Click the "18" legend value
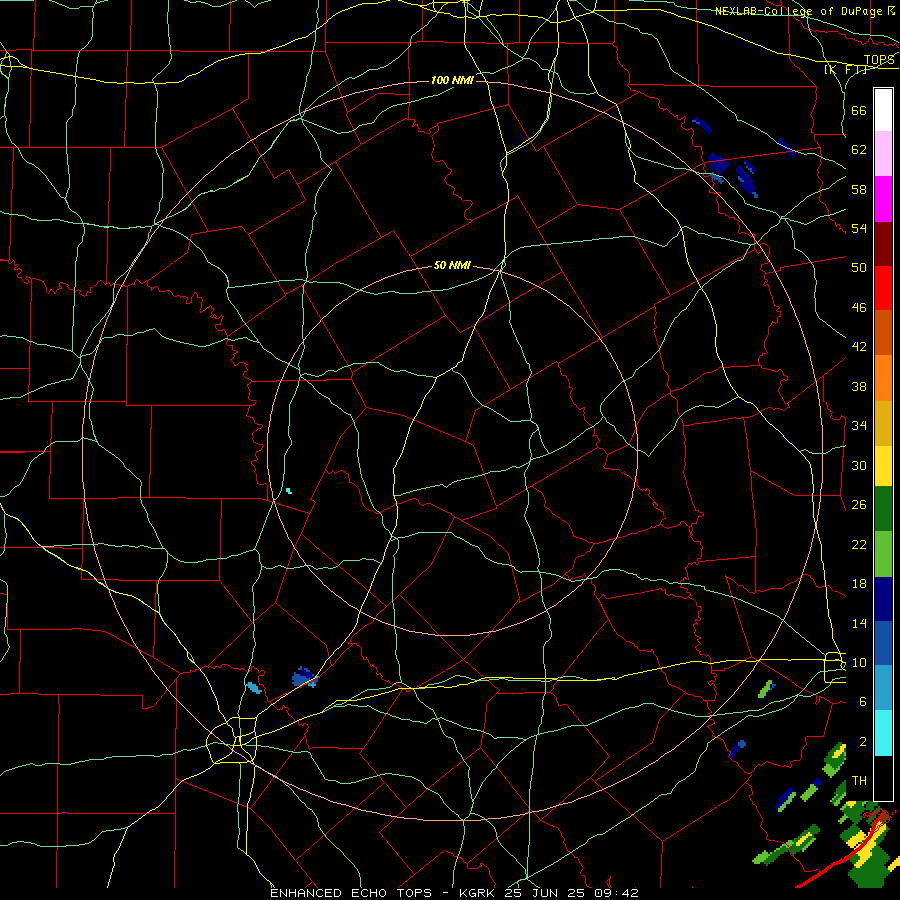 pyautogui.click(x=859, y=584)
